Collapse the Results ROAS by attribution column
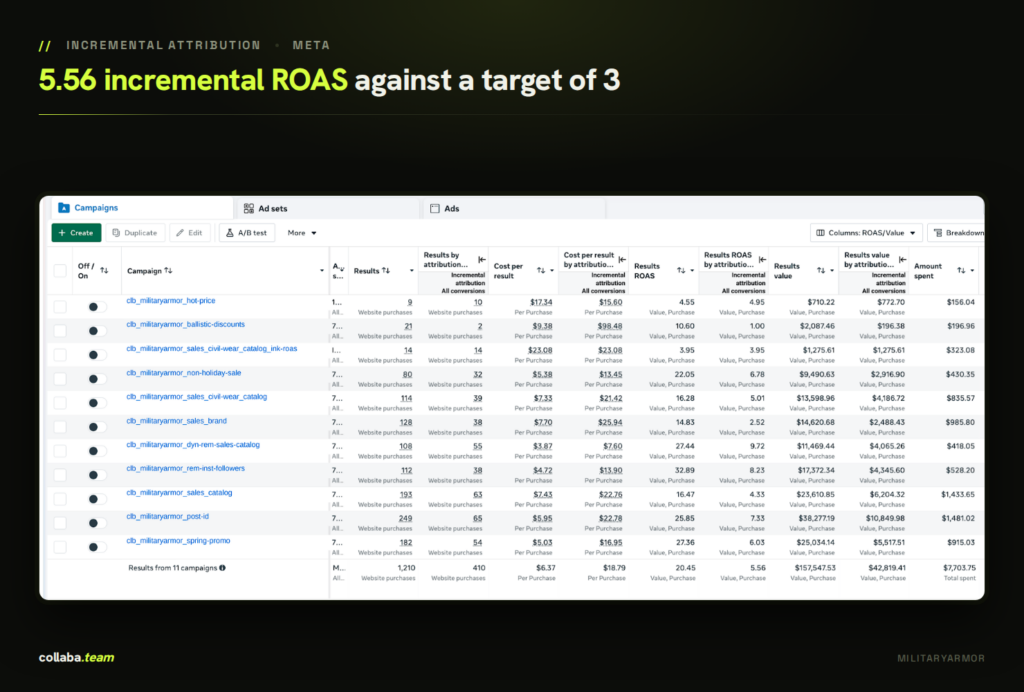Viewport: 1024px width, 692px height. 762,259
